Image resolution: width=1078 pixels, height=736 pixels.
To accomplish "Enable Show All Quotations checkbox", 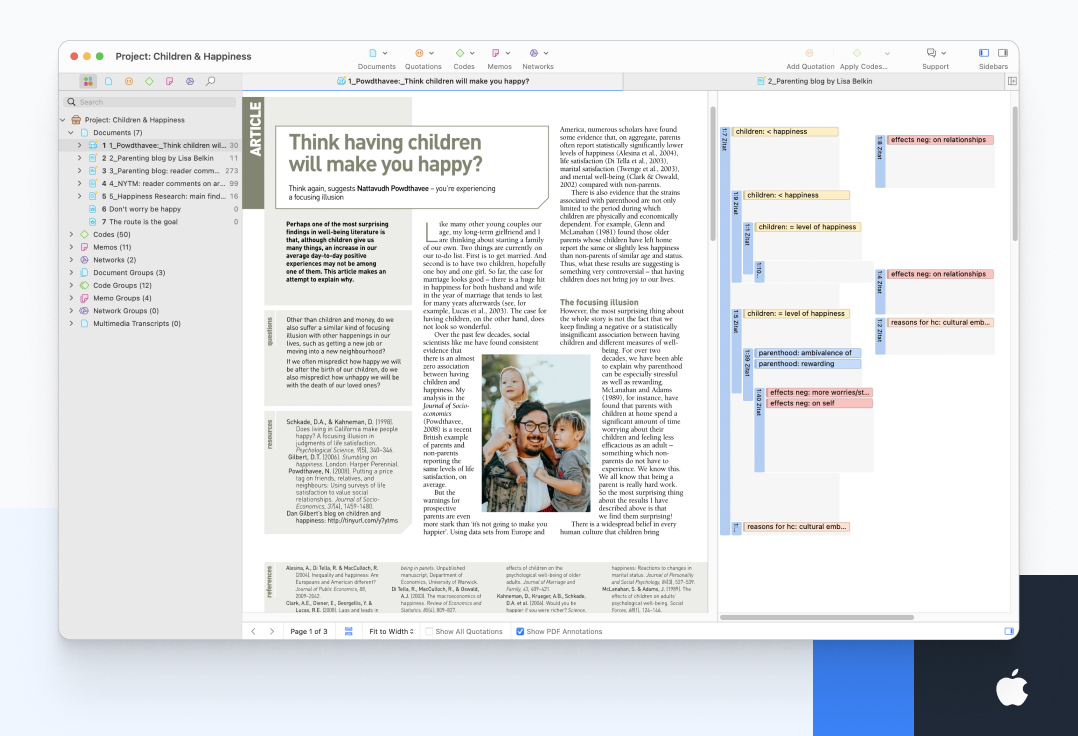I will [x=429, y=631].
